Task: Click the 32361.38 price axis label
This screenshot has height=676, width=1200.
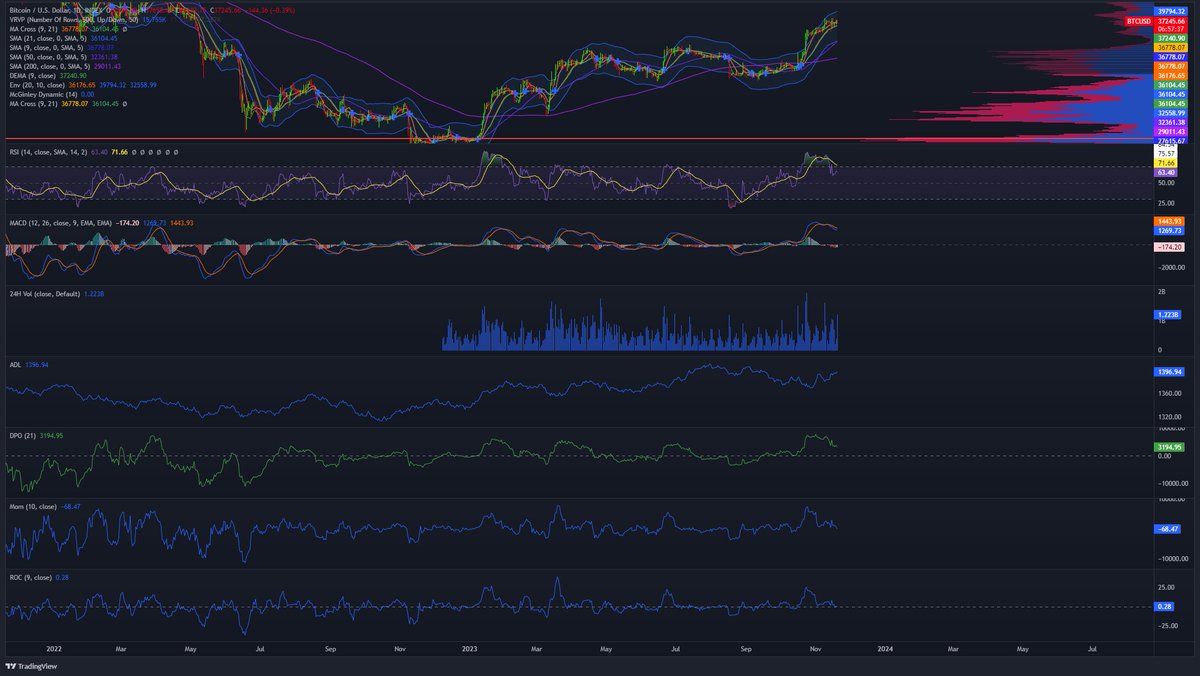Action: (1172, 122)
